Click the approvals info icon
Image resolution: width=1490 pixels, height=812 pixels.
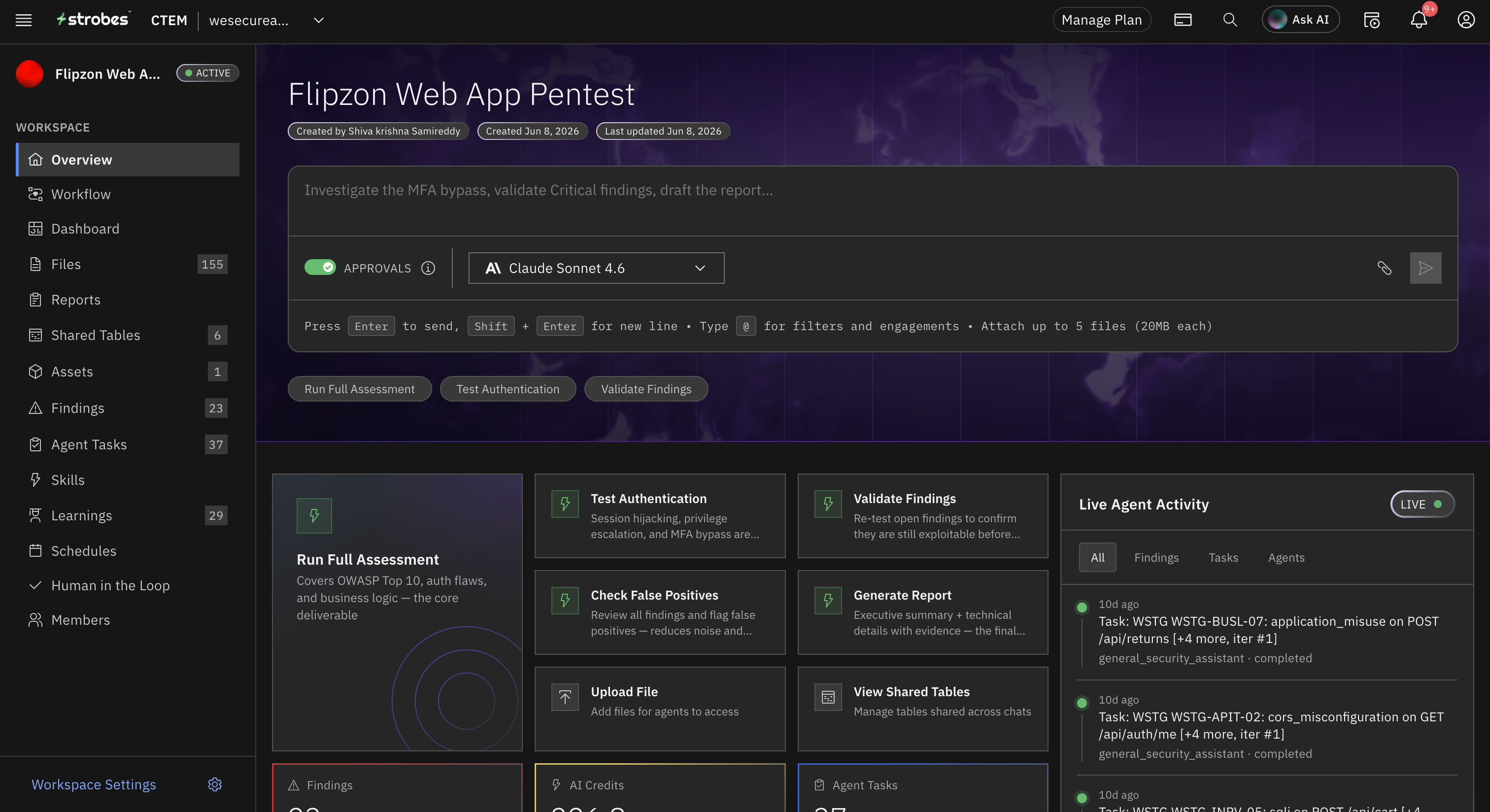pos(428,268)
